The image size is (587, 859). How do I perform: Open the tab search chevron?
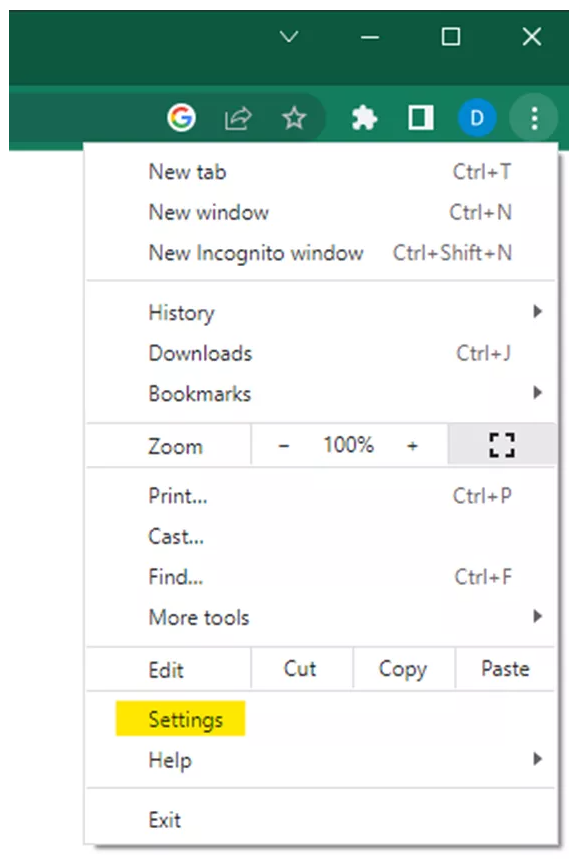pos(289,37)
